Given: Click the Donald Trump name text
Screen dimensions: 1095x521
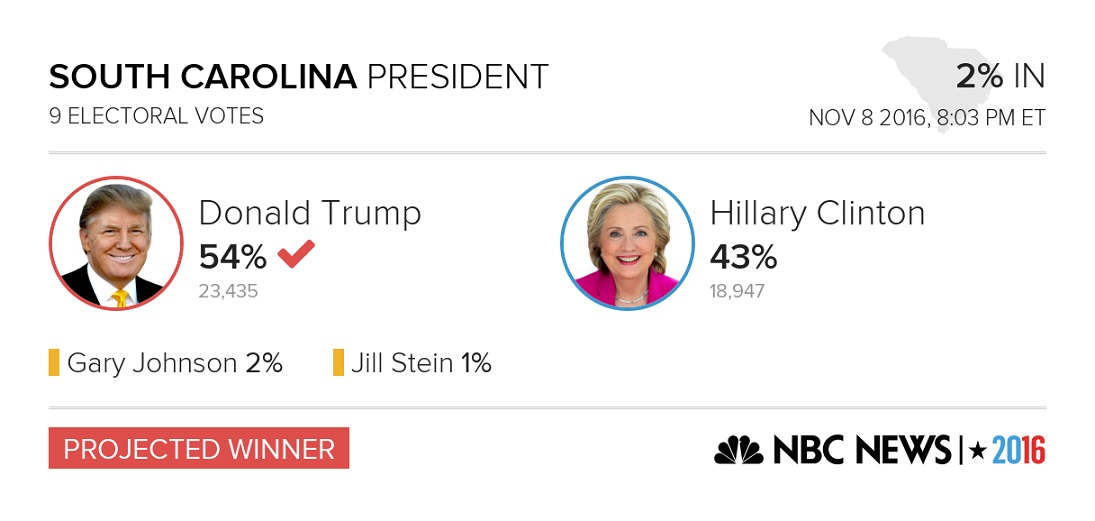Looking at the screenshot, I should coord(310,213).
